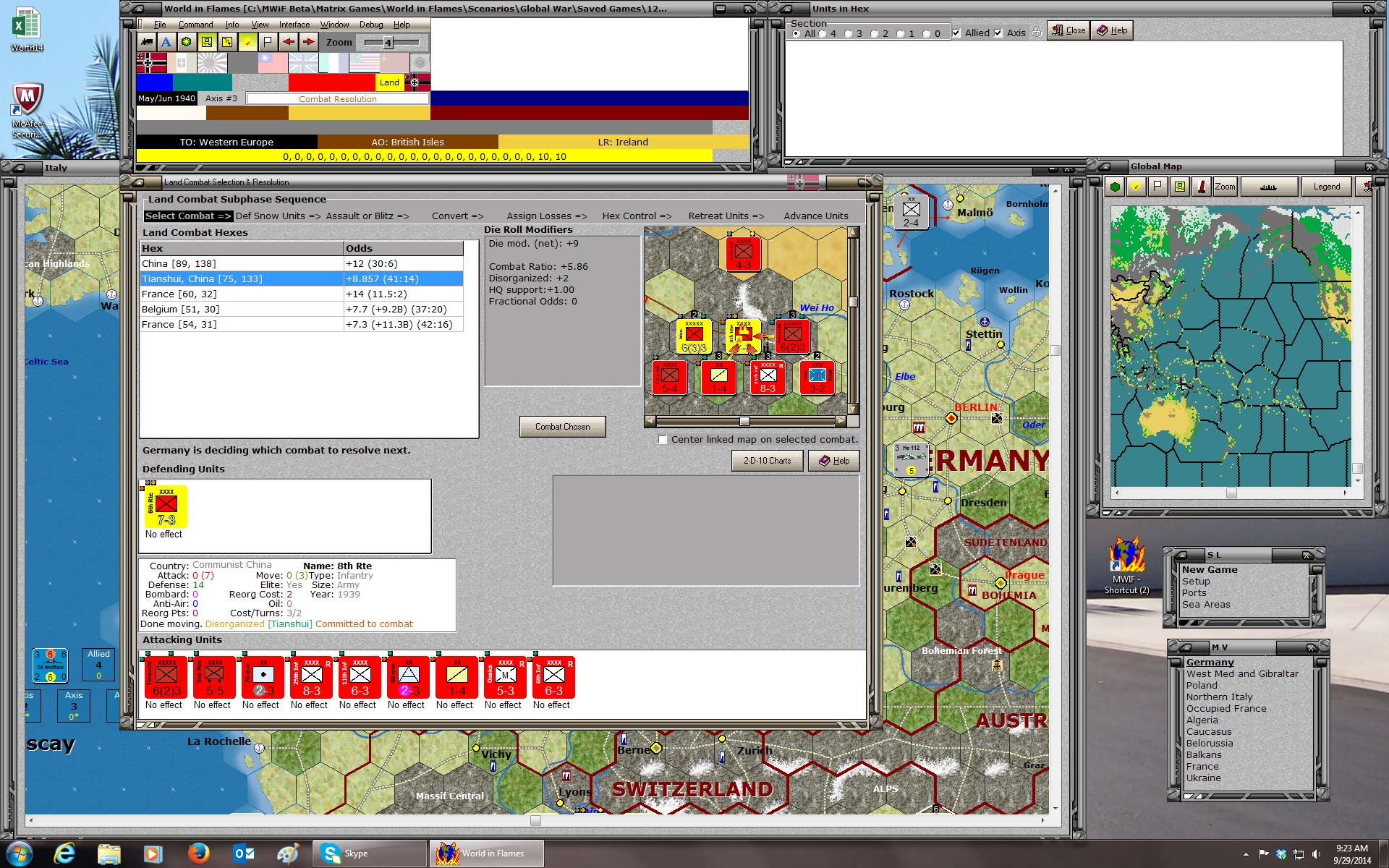This screenshot has width=1389, height=868.
Task: Click the locomotive rail icon in main toolbar
Action: point(147,42)
